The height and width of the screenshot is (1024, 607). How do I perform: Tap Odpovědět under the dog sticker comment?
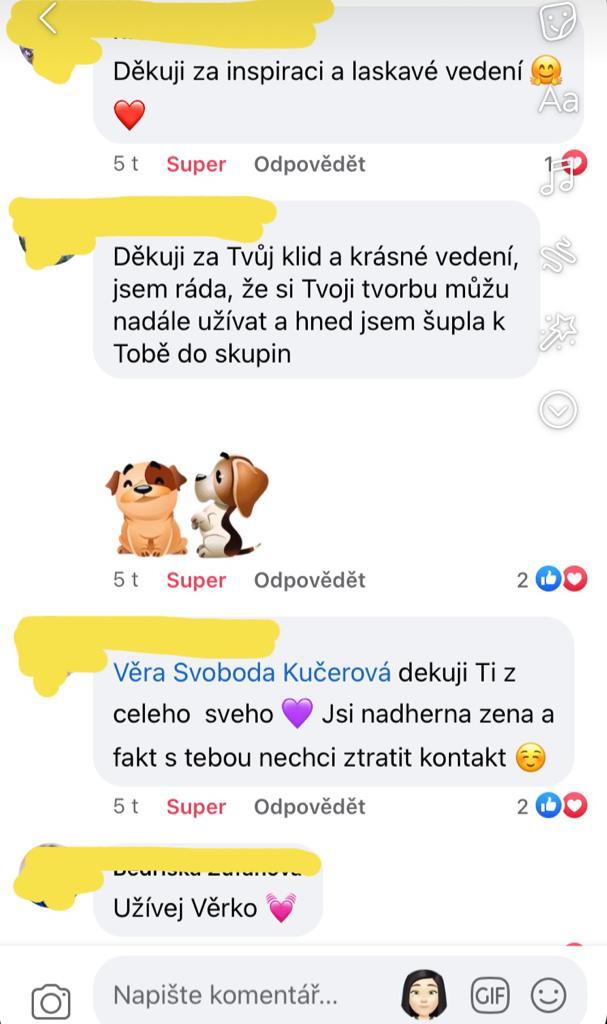point(310,580)
